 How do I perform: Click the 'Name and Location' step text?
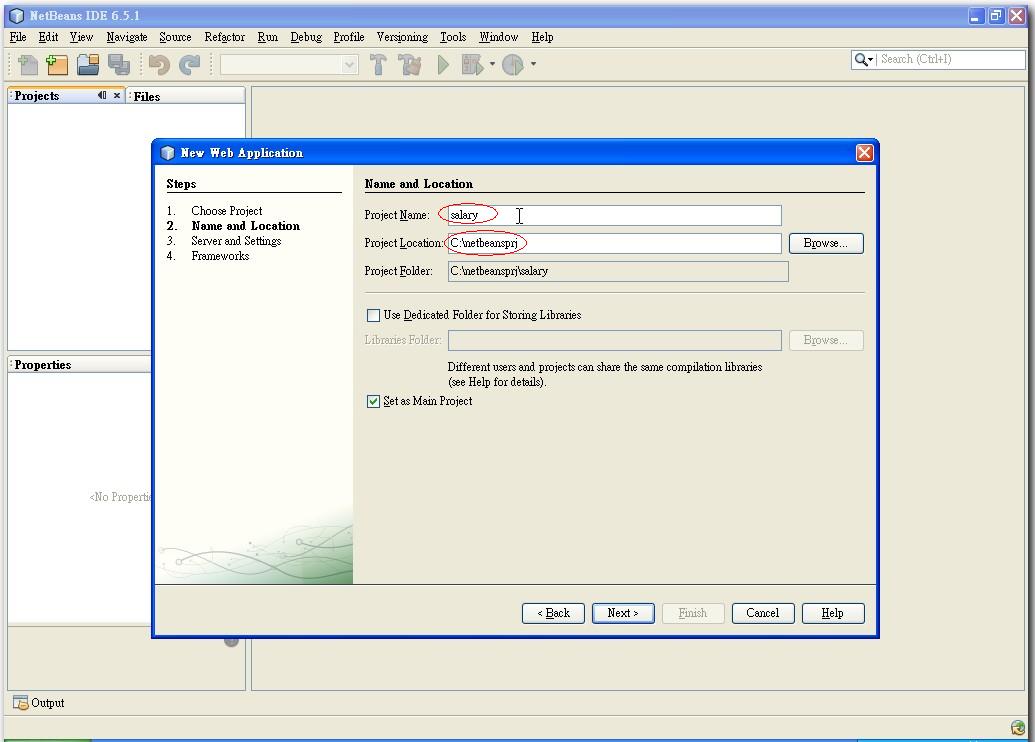[x=246, y=226]
